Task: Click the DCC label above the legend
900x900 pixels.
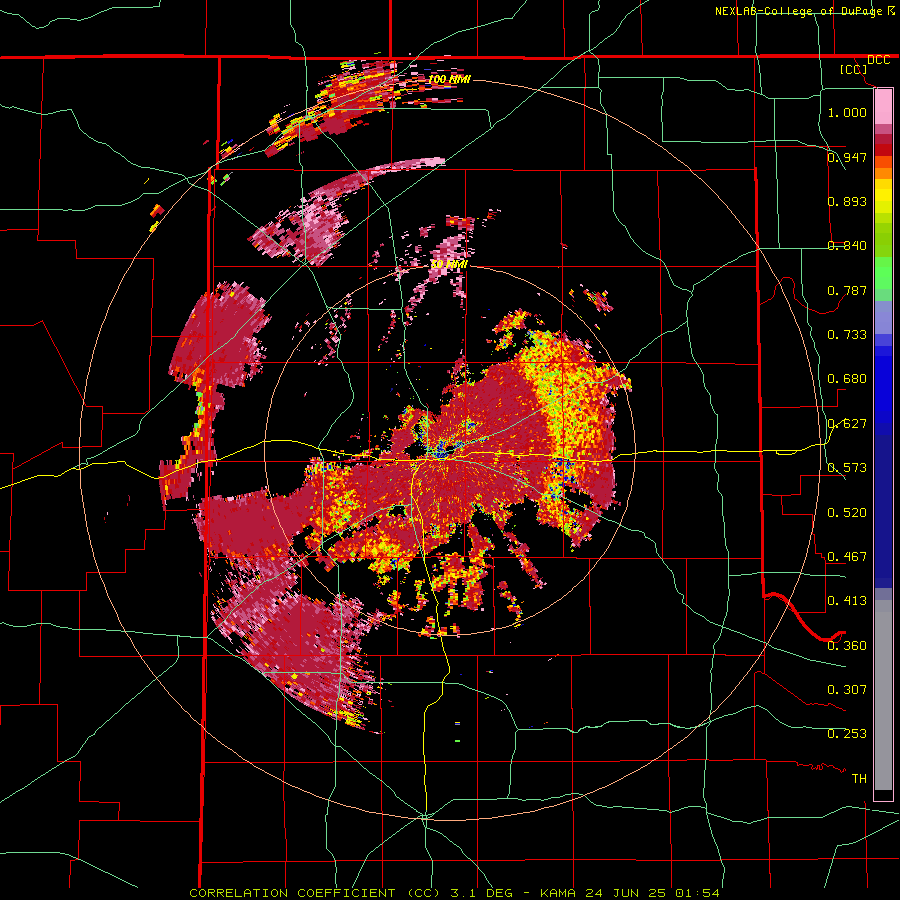Action: tap(878, 60)
